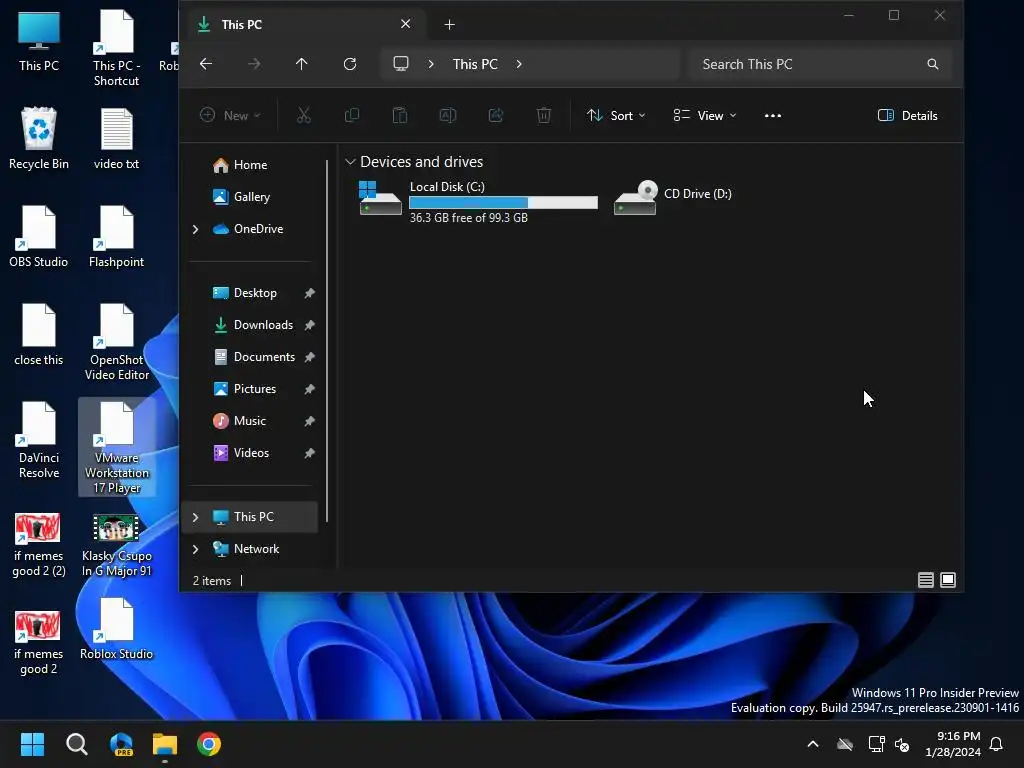The image size is (1024, 768).
Task: Select OpenShot Video Editor shortcut
Action: (x=117, y=342)
